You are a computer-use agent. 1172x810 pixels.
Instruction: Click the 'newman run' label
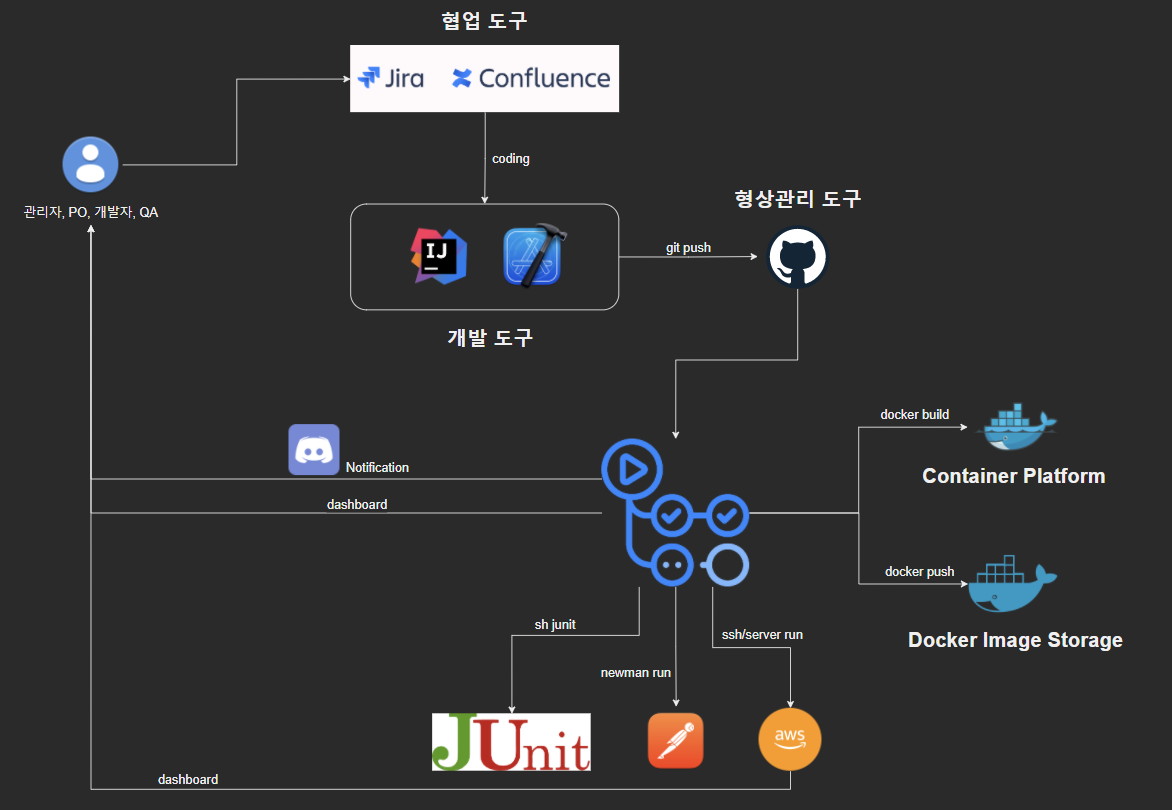point(636,673)
